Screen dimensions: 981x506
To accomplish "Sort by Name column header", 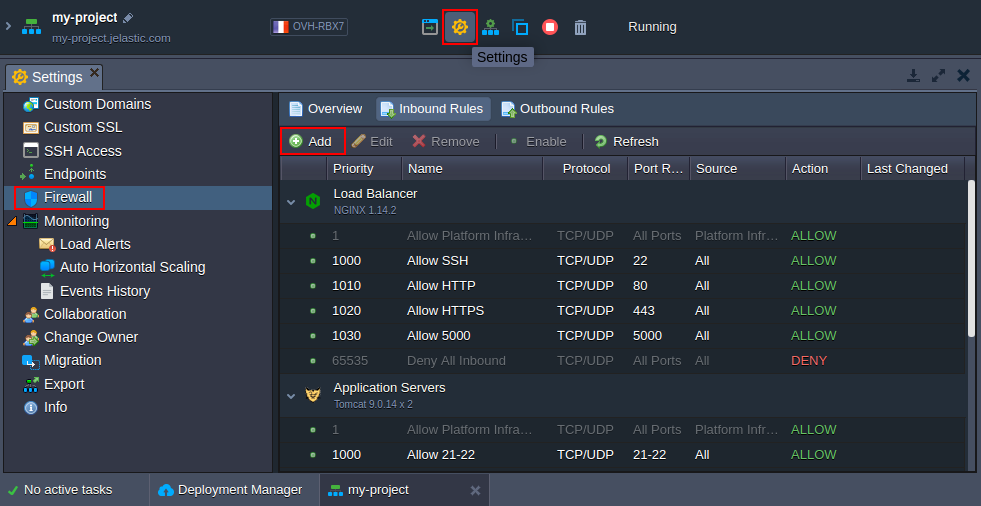I will (x=472, y=169).
